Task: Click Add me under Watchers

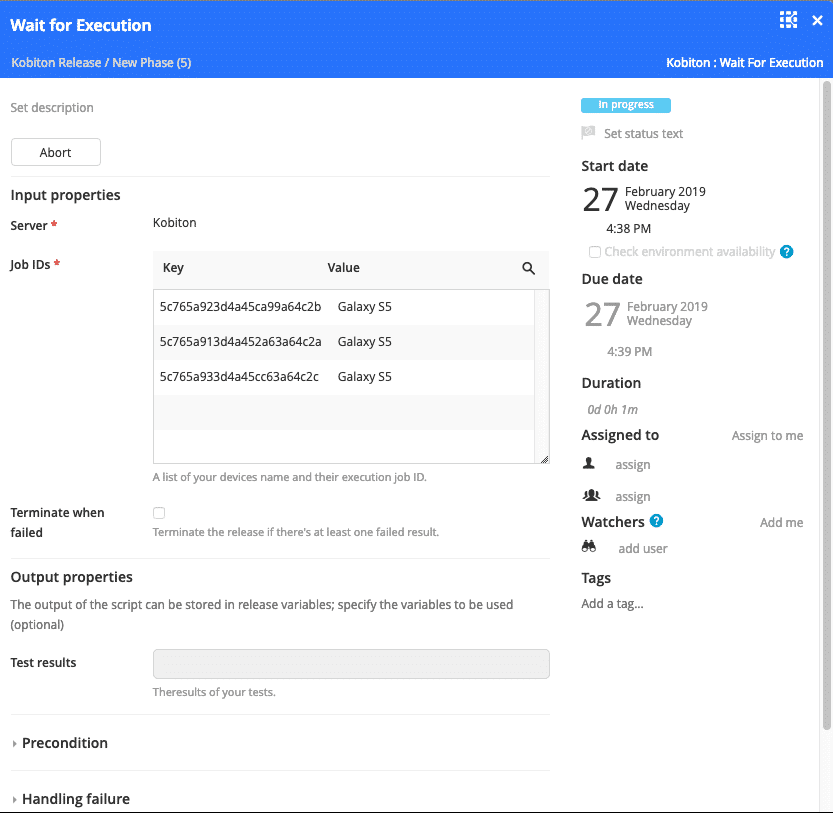Action: click(x=781, y=522)
